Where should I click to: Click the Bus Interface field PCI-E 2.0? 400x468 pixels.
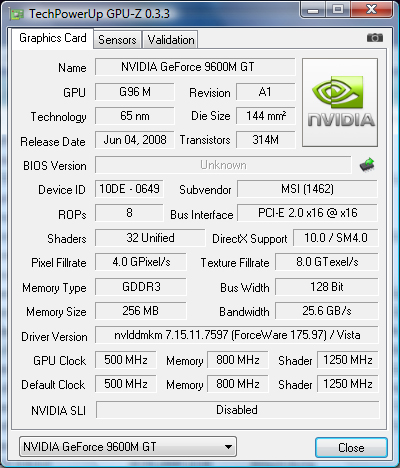(x=307, y=213)
